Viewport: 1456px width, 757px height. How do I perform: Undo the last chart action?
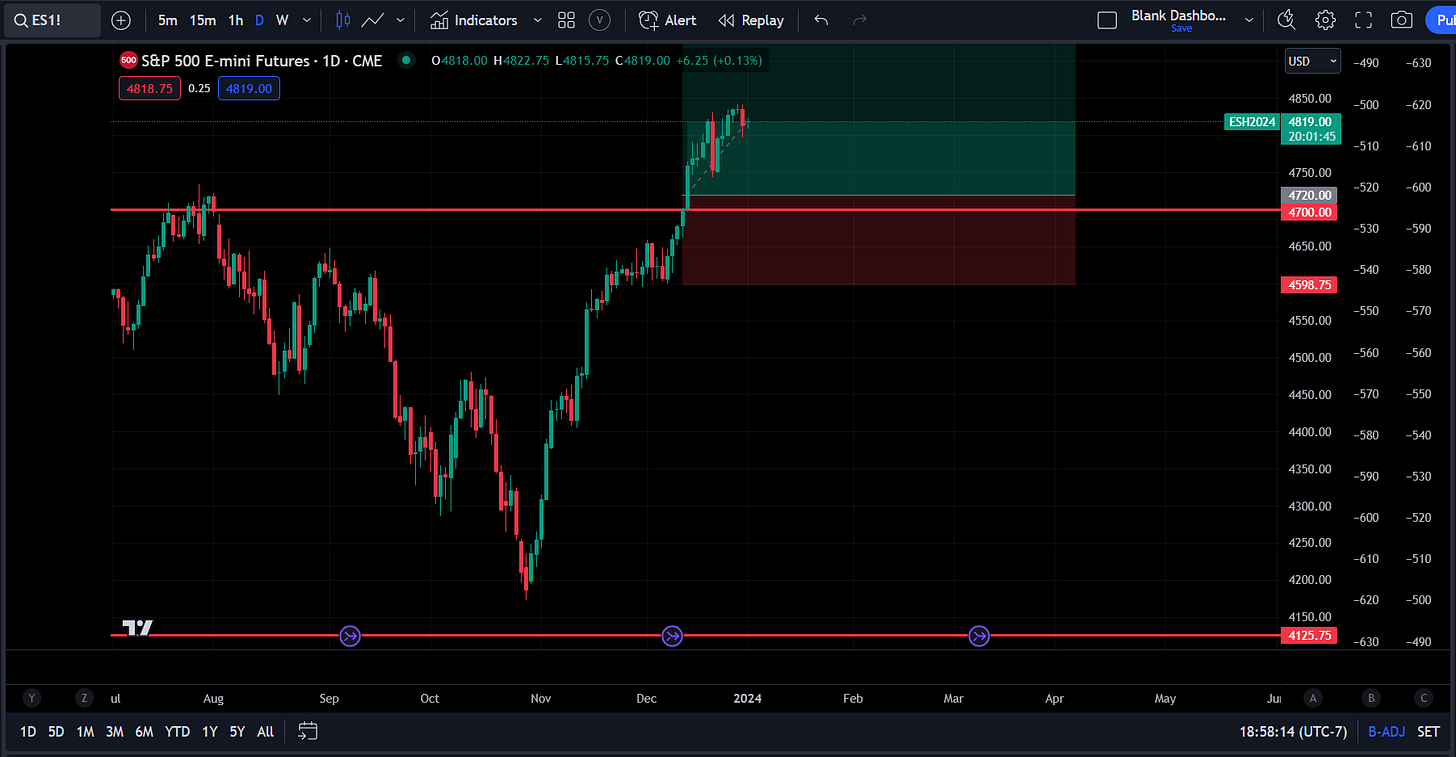point(821,20)
